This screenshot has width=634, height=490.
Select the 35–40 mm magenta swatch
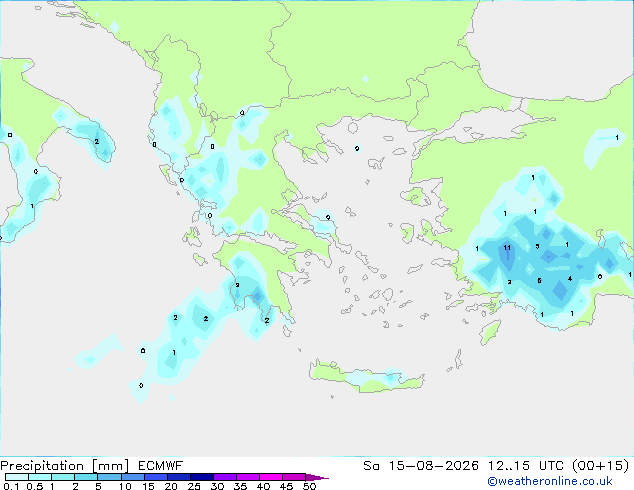[x=248, y=477]
